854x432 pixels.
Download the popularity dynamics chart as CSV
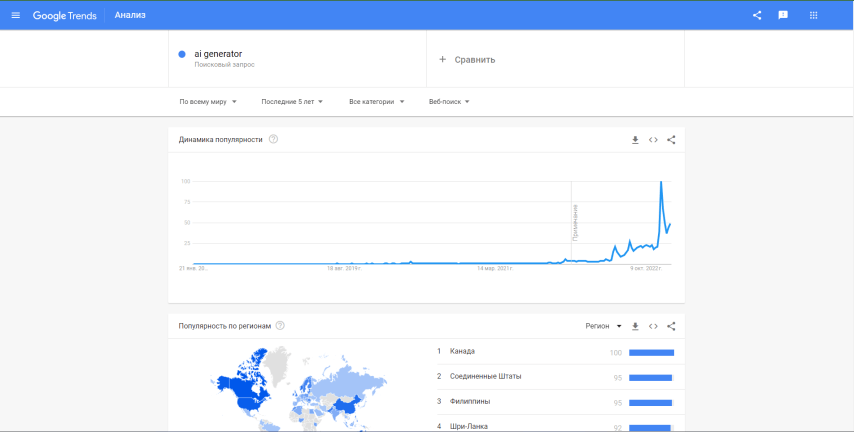pos(635,140)
